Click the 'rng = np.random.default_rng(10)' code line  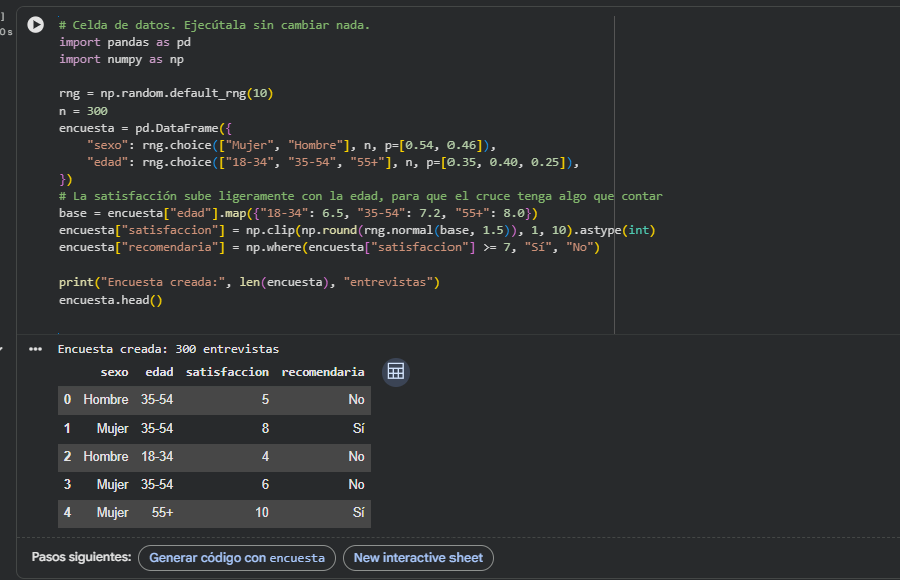pos(166,94)
